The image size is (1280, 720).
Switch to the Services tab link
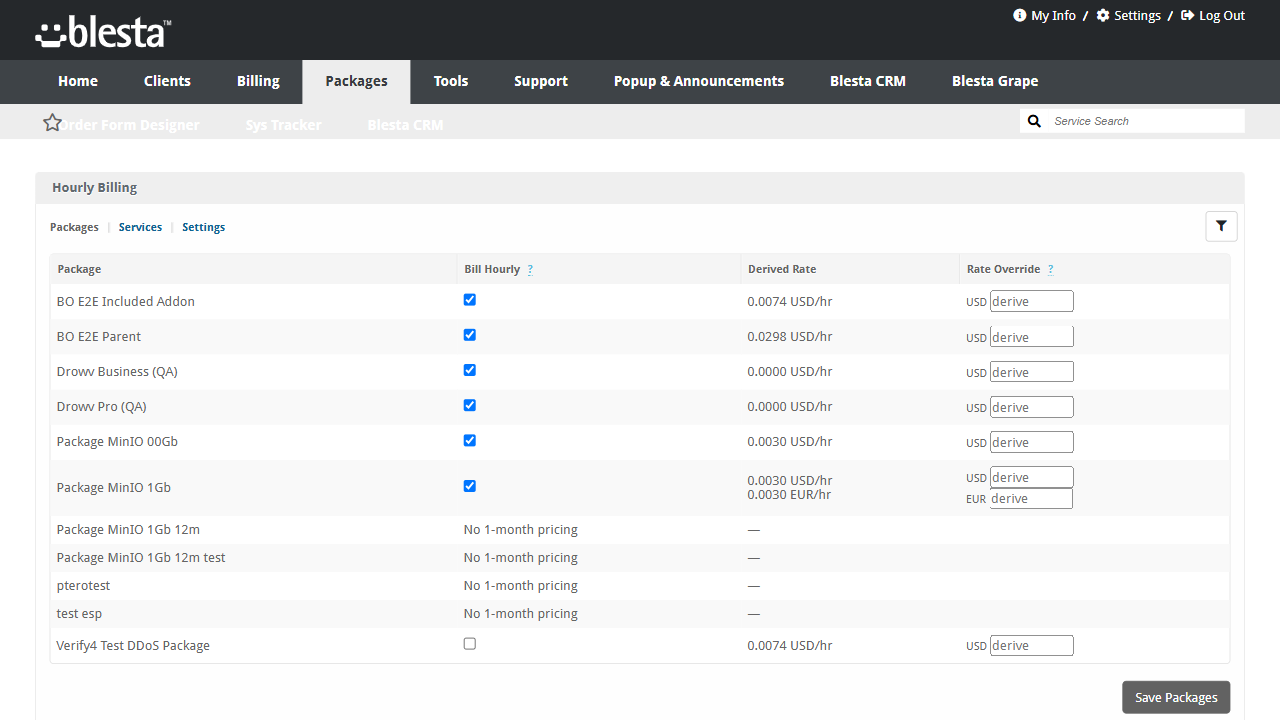[140, 227]
